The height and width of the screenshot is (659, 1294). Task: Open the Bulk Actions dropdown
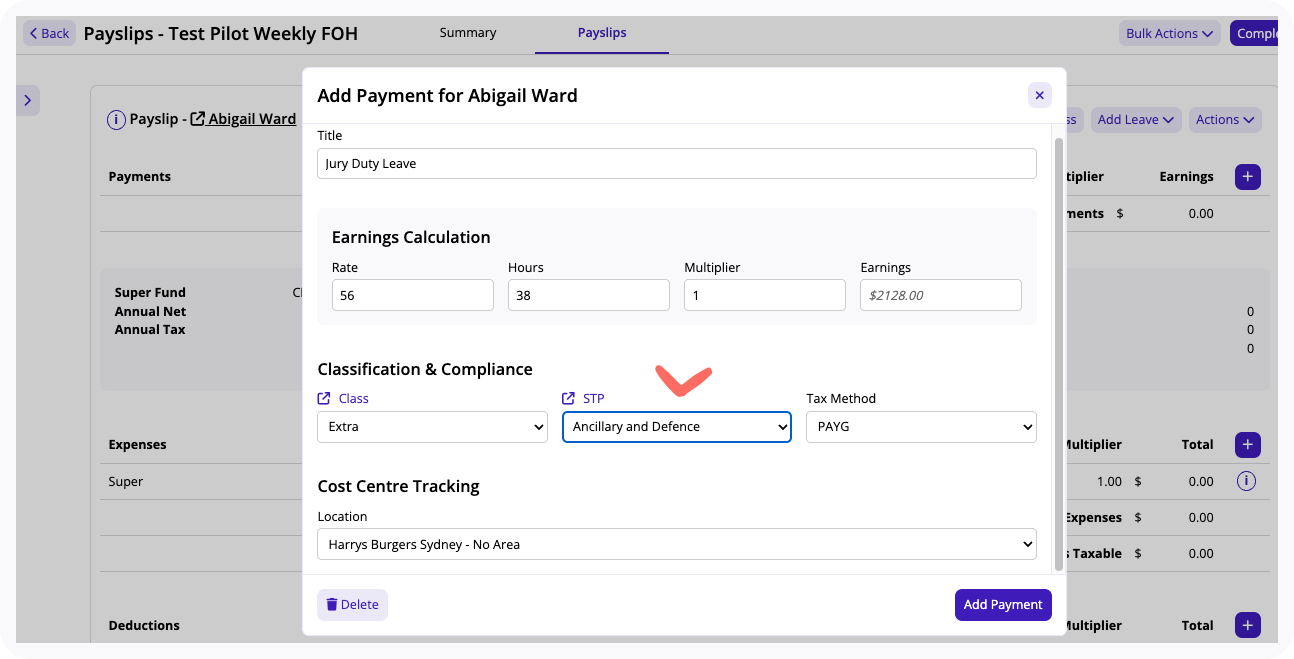click(x=1169, y=33)
